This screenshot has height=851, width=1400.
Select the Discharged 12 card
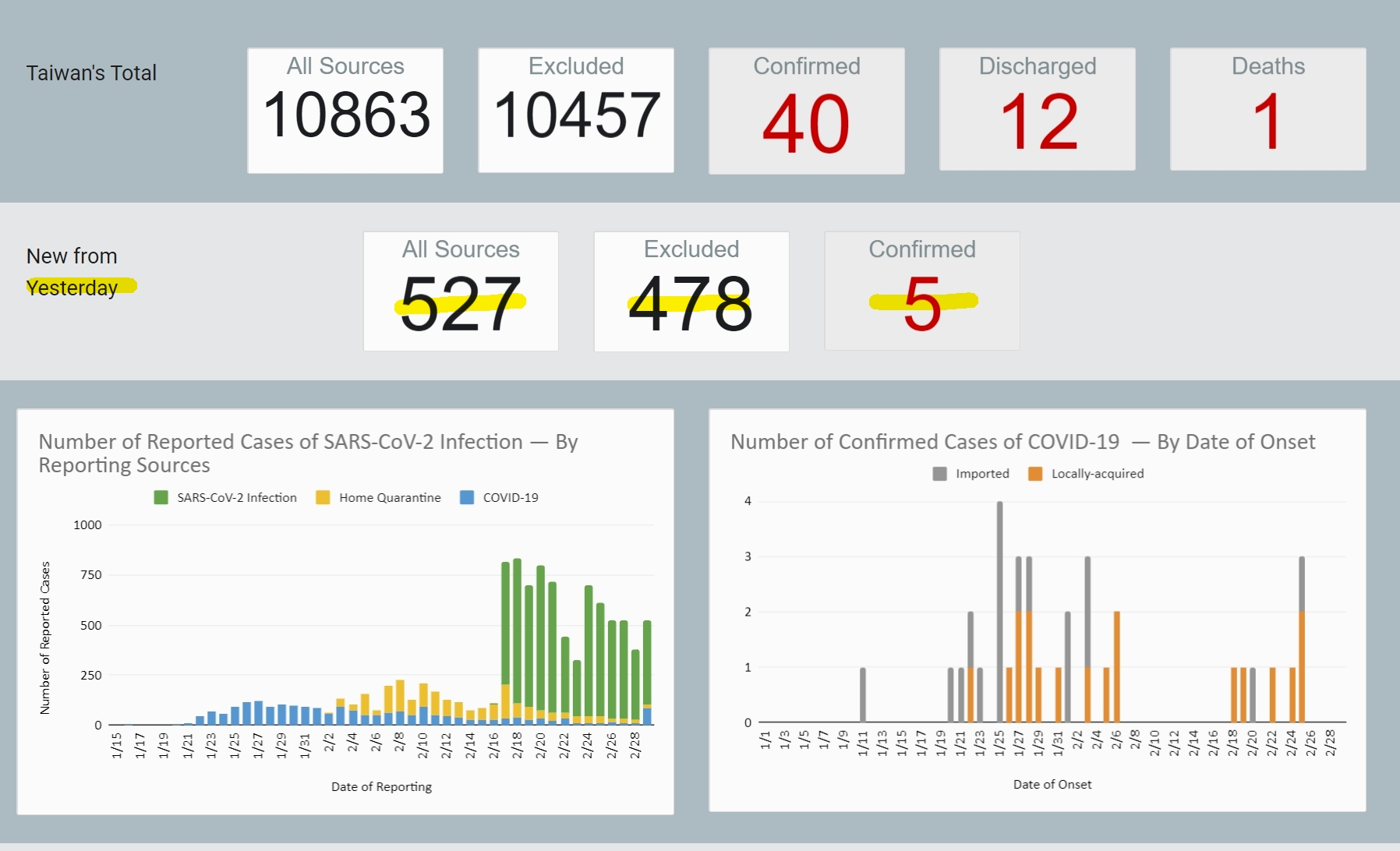(1038, 109)
